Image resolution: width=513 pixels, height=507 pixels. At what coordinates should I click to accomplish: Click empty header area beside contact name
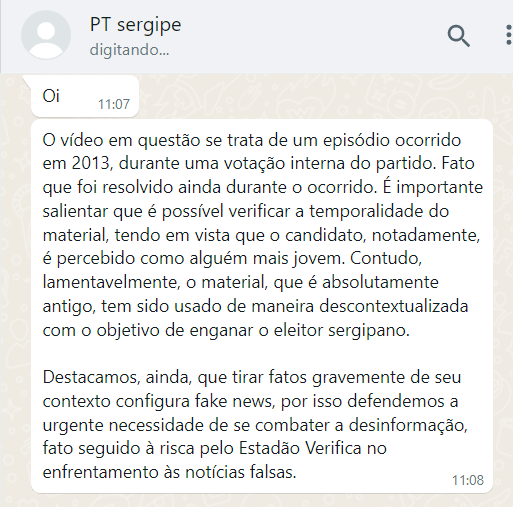(x=310, y=36)
